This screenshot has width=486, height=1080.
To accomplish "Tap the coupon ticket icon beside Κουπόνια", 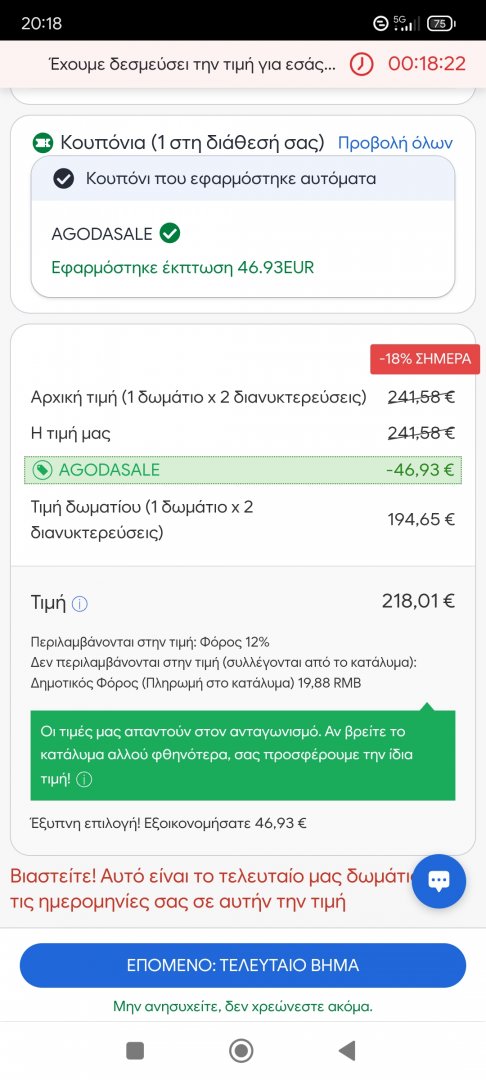I will pyautogui.click(x=43, y=143).
